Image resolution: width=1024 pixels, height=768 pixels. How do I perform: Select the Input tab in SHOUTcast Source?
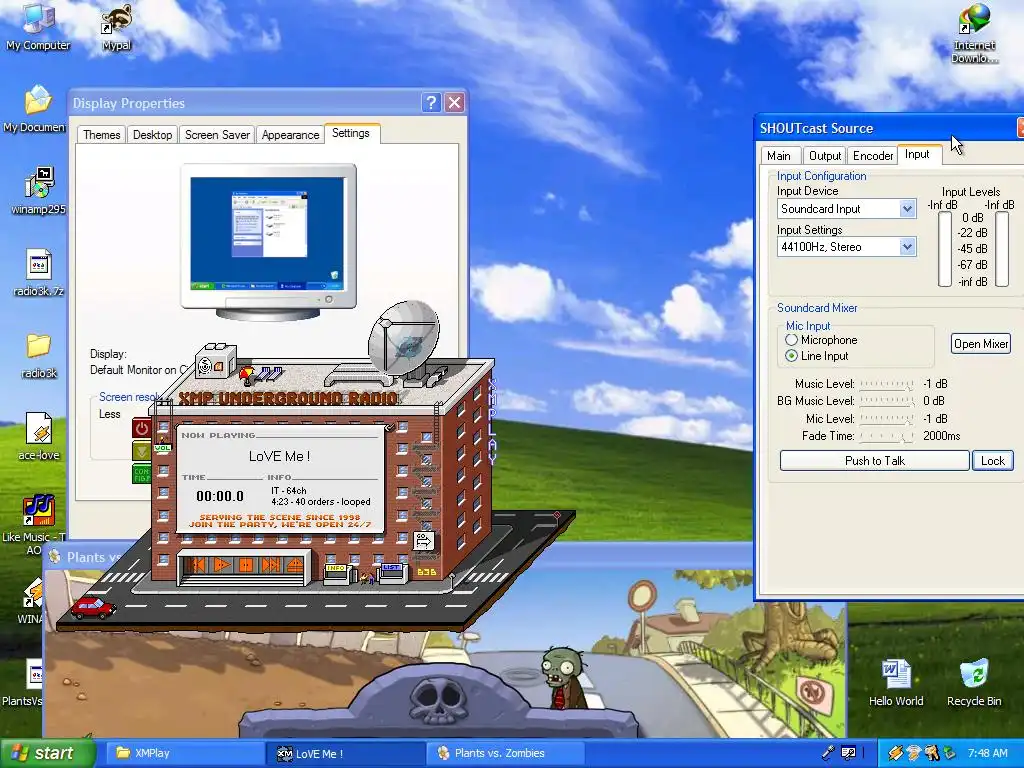point(918,154)
